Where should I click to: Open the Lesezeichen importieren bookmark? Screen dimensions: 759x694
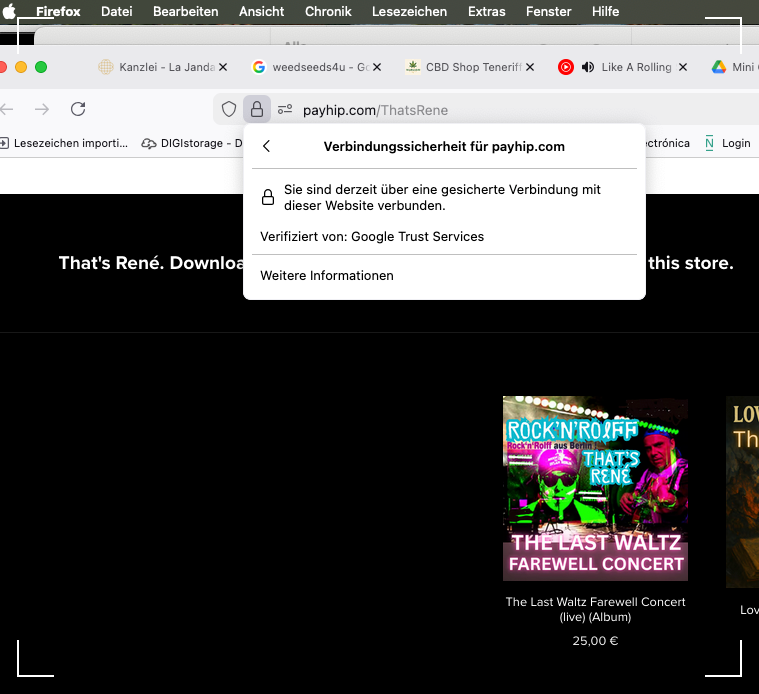click(x=65, y=143)
